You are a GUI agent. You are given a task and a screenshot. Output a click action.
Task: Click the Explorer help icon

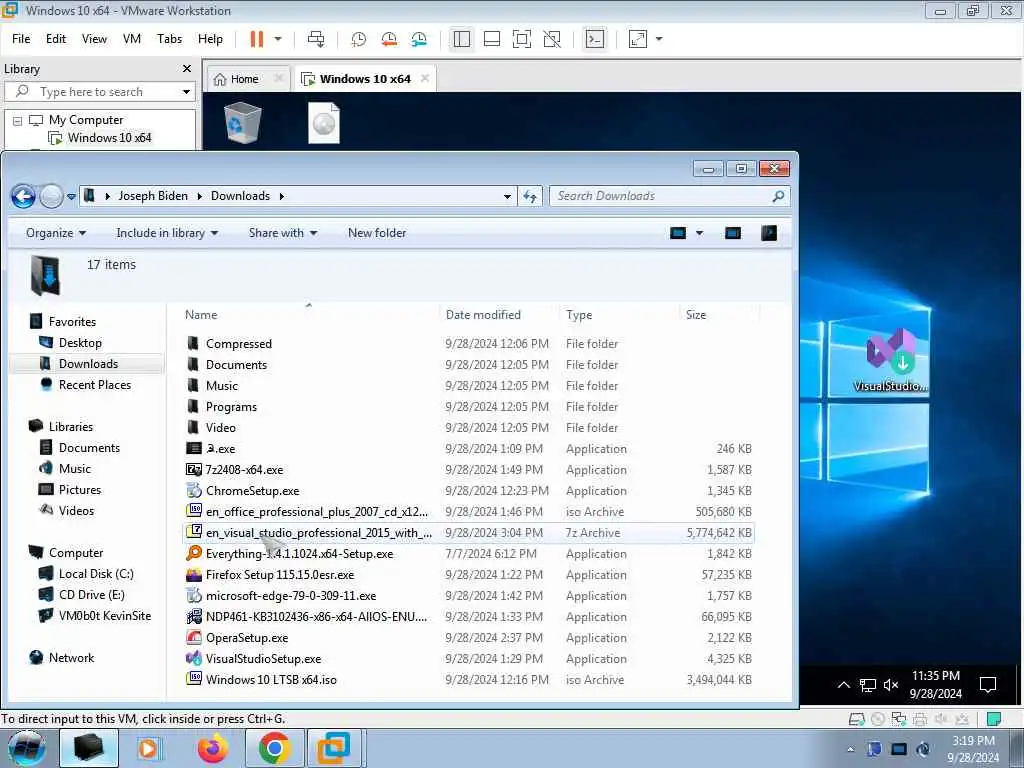[x=769, y=233]
